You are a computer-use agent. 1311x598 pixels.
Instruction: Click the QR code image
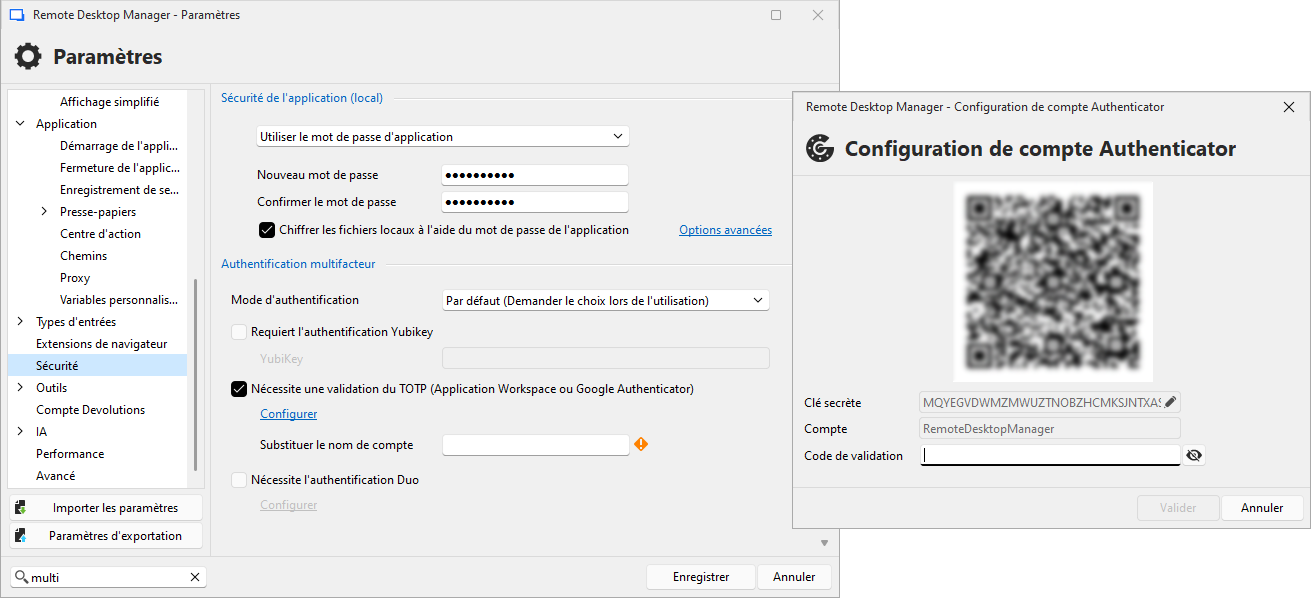coord(1053,282)
